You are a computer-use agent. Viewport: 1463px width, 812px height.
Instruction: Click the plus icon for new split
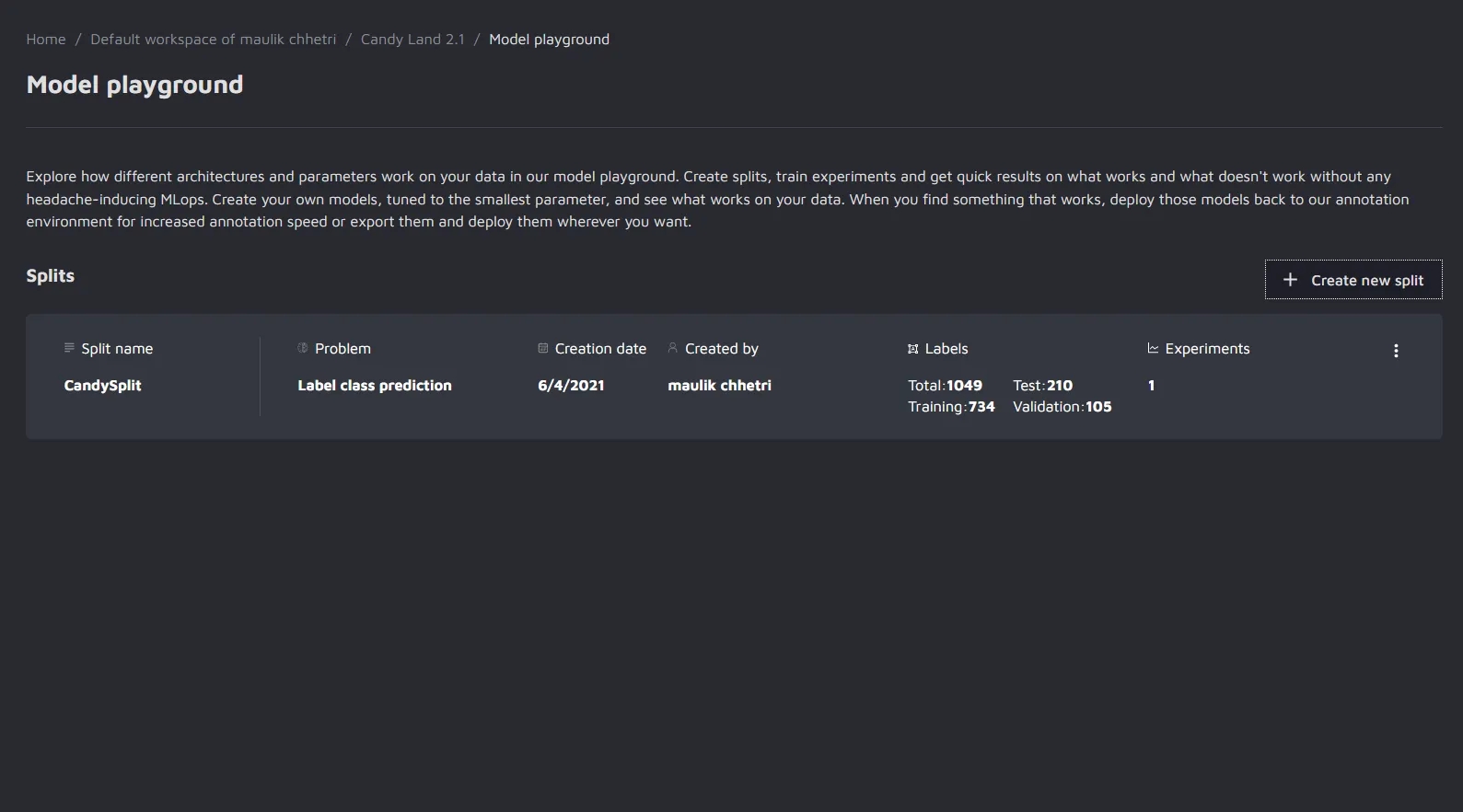point(1290,280)
